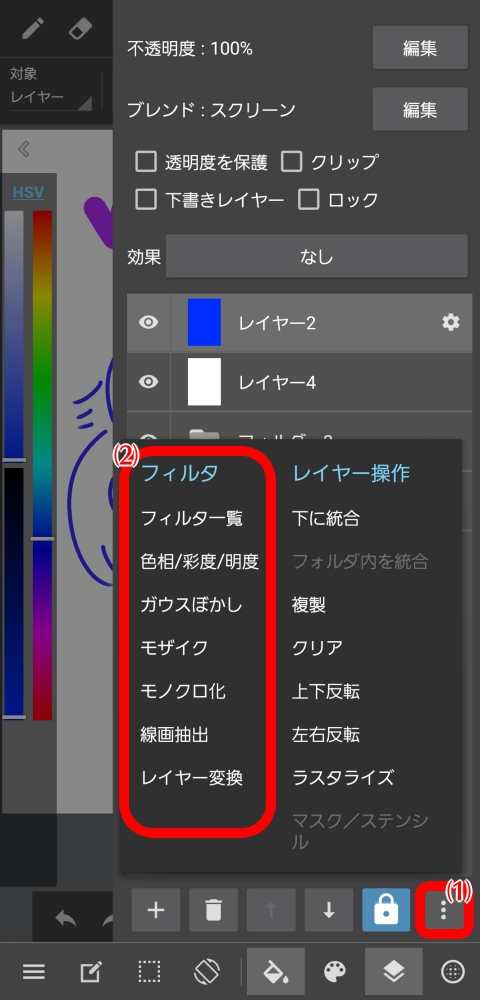Choose フィルタ一覧 from the menu
This screenshot has width=480, height=1000.
click(191, 518)
